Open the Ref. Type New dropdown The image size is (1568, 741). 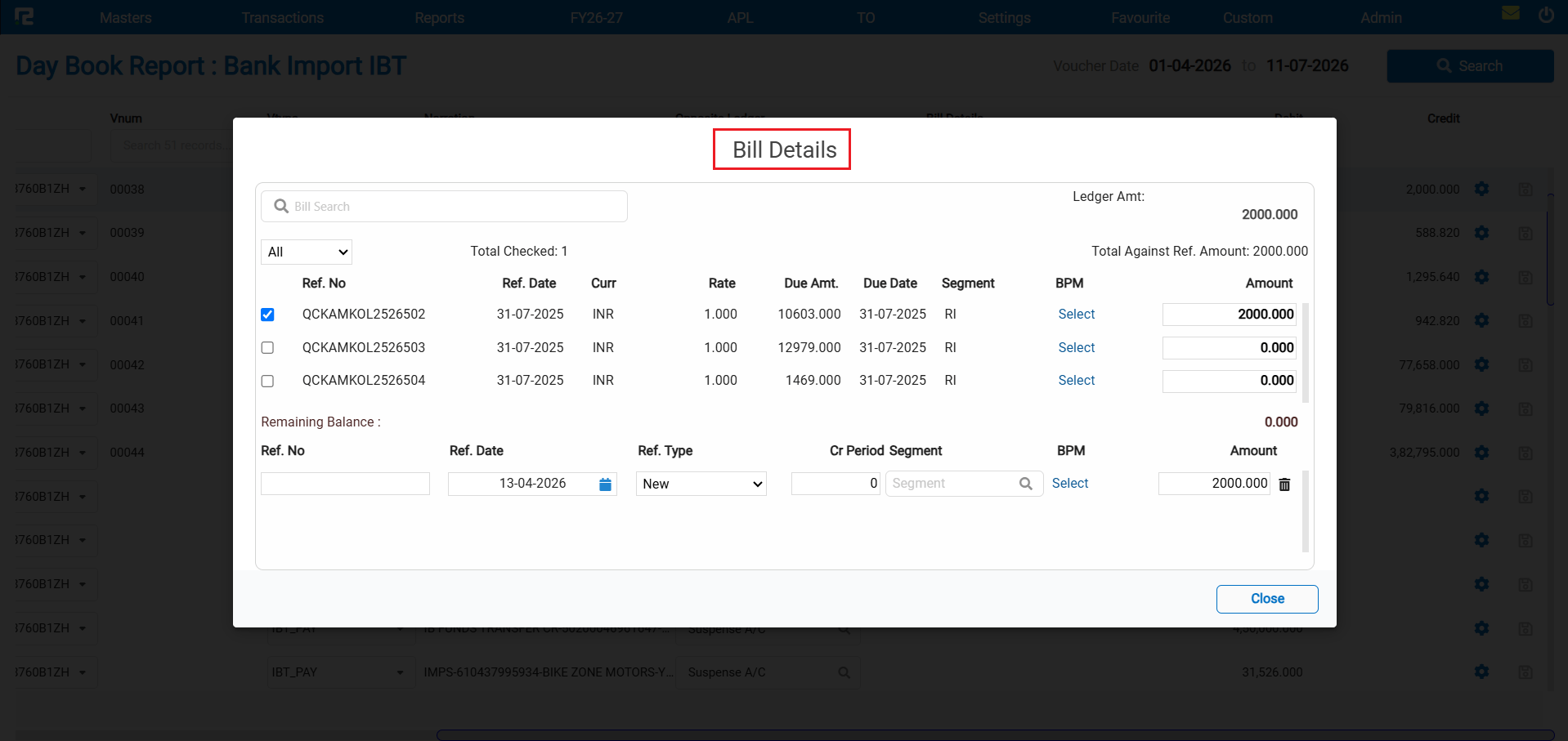701,484
